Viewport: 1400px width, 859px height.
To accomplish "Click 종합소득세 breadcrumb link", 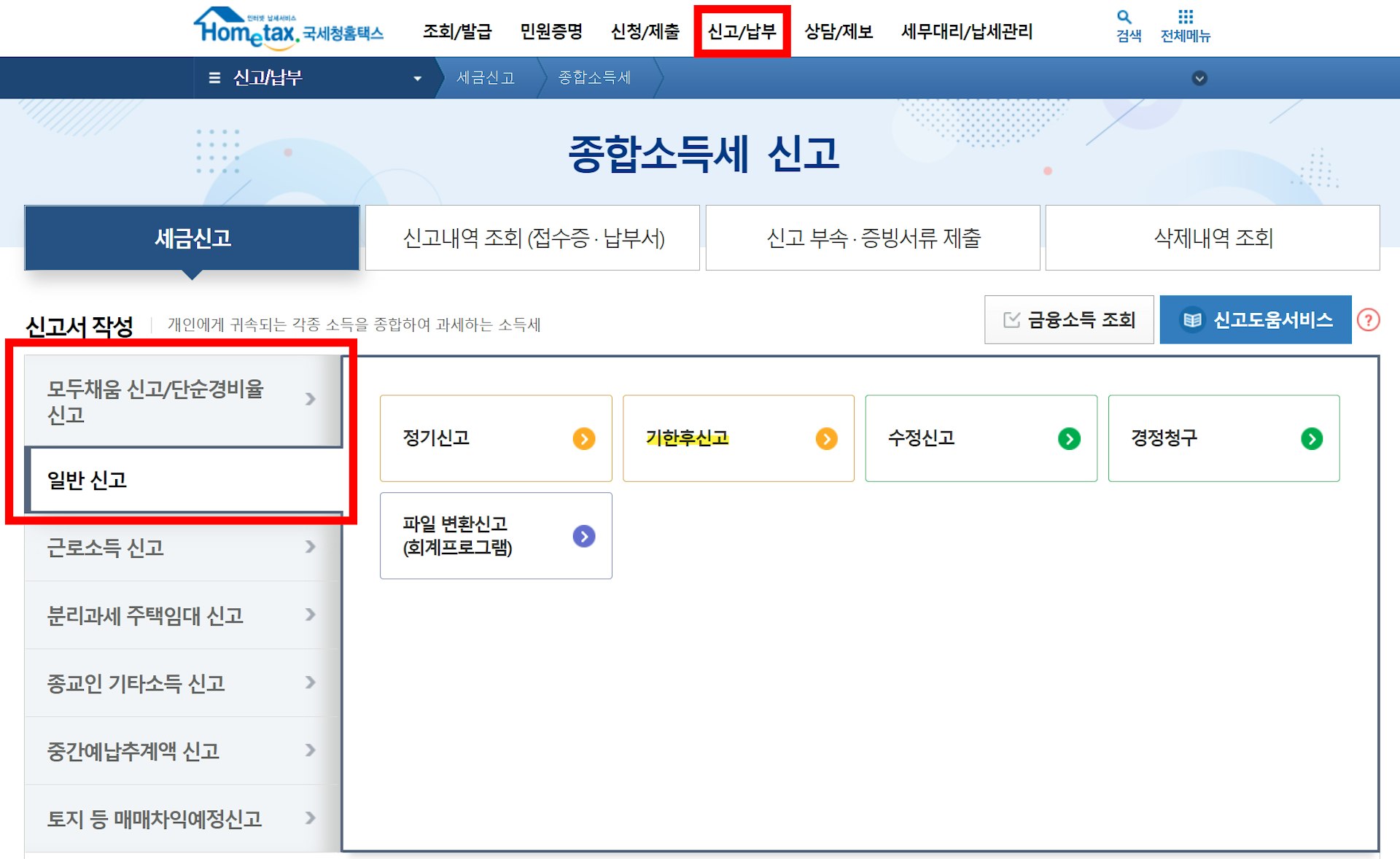I will pos(594,77).
